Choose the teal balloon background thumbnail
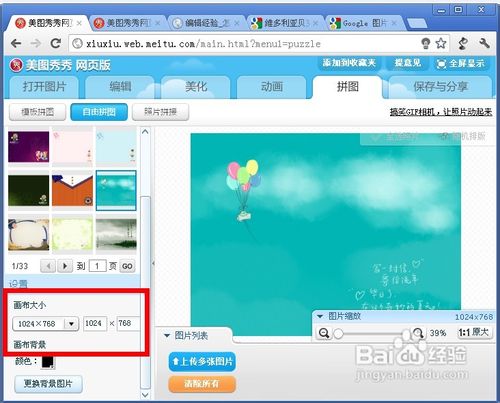 tap(116, 190)
